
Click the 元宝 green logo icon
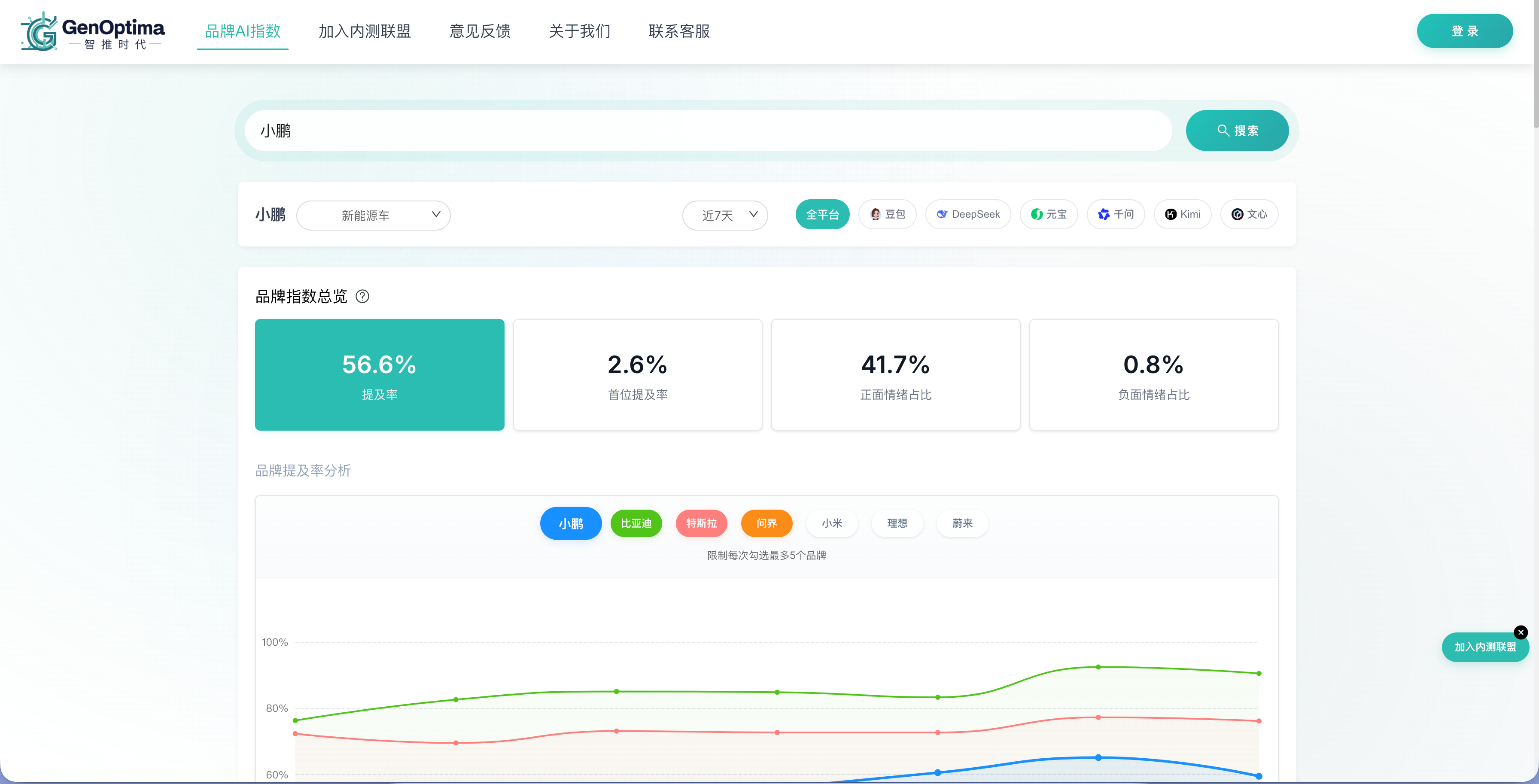[1037, 215]
